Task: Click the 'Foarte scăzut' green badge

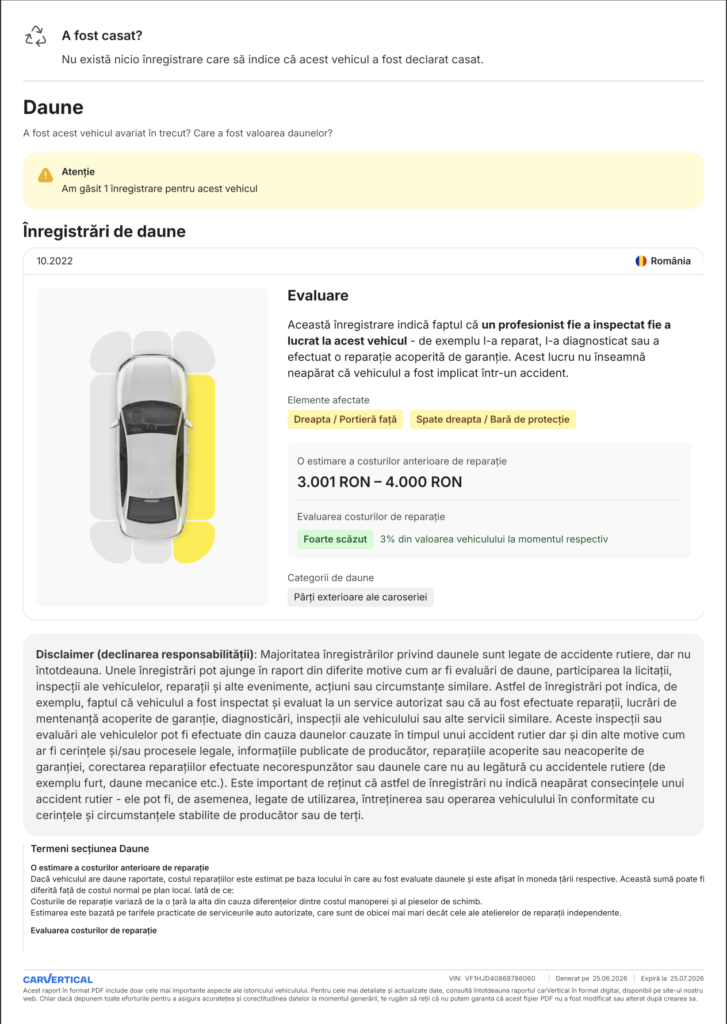Action: 335,539
